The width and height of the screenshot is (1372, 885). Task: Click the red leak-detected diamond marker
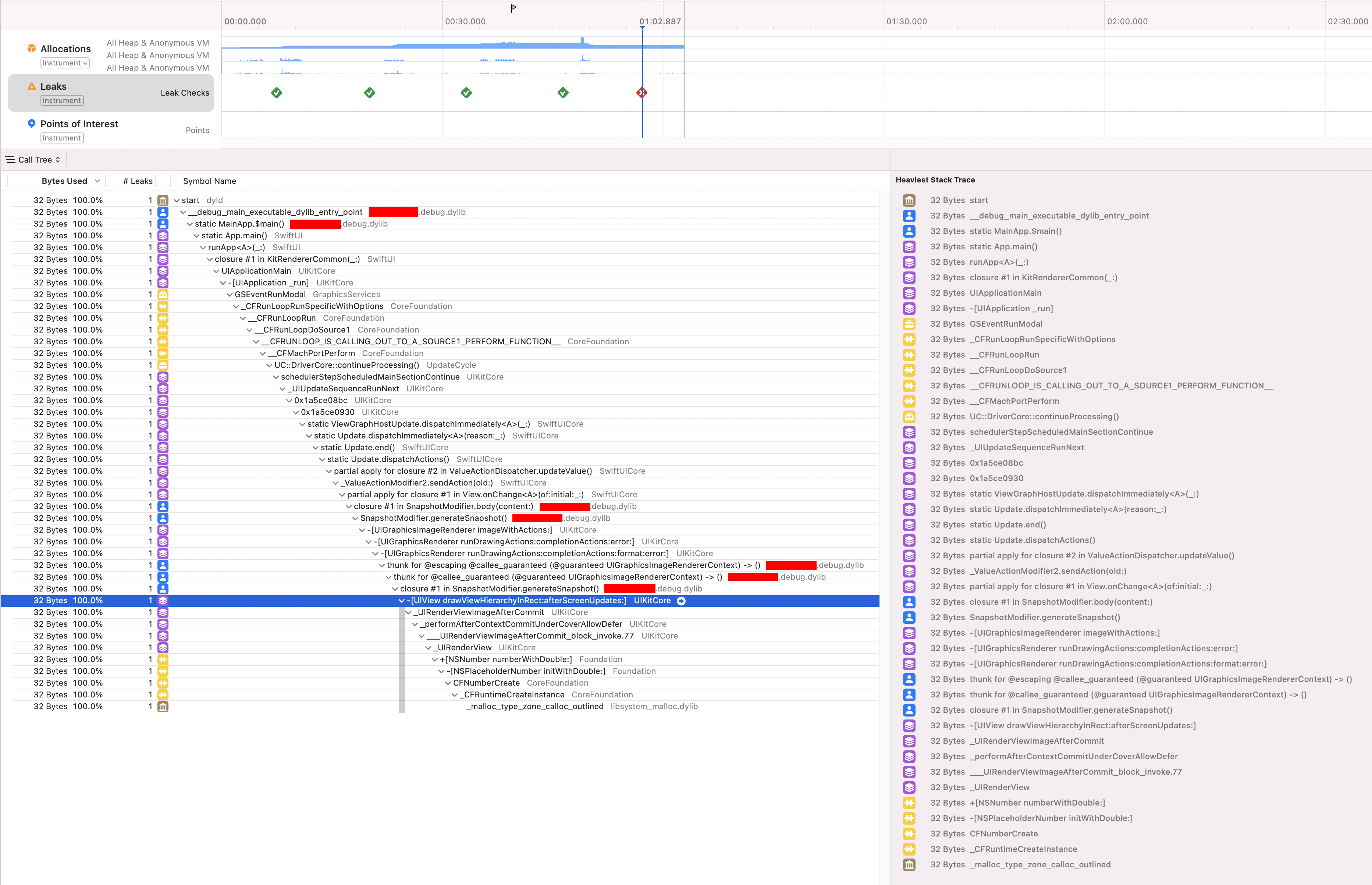point(642,93)
